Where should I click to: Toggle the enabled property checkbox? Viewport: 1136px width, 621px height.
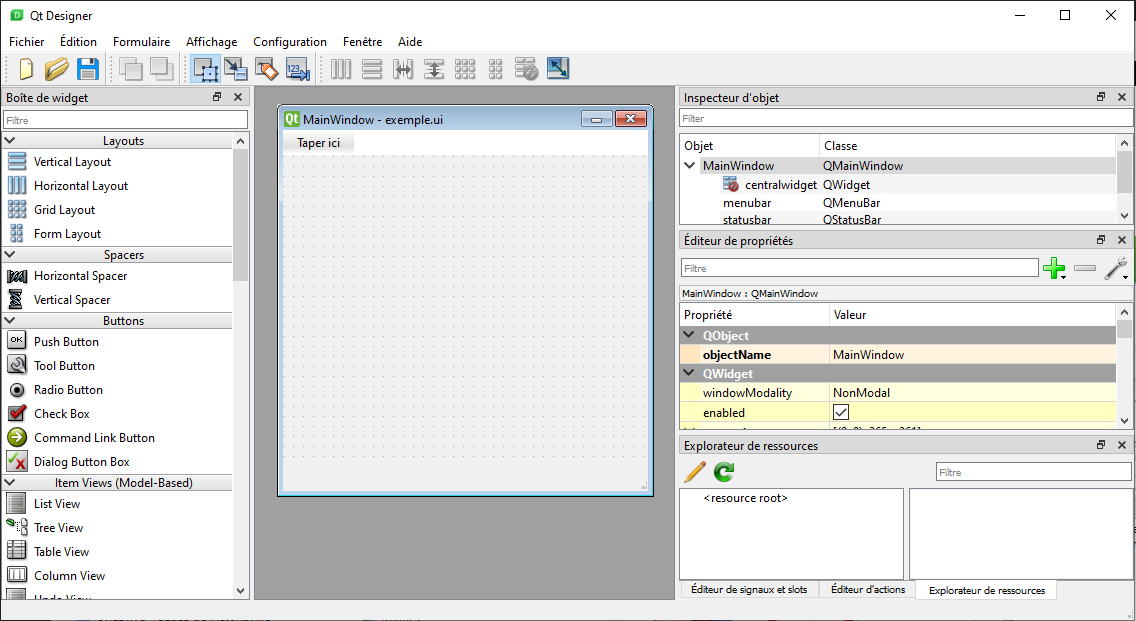click(x=840, y=412)
